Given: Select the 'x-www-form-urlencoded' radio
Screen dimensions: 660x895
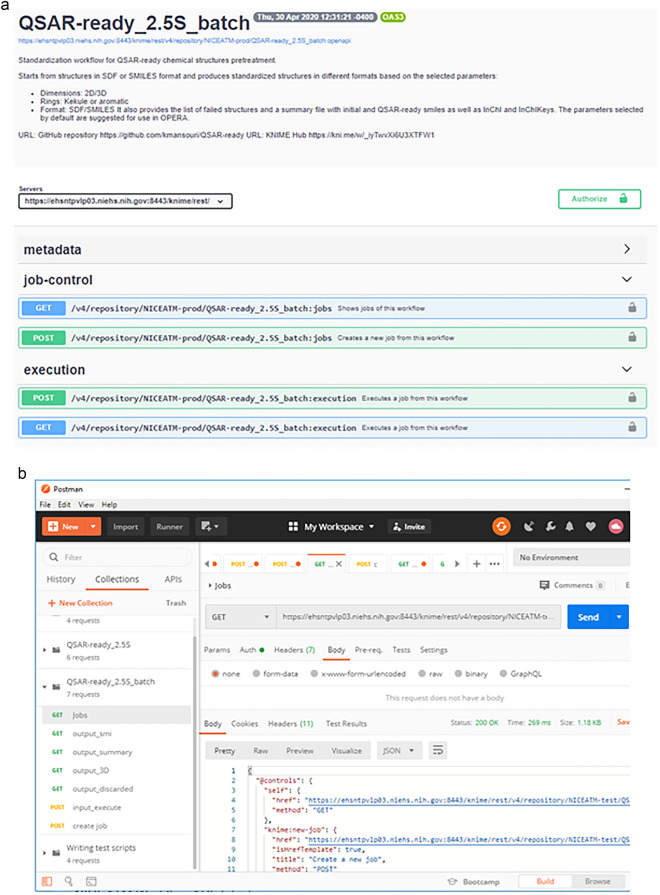Looking at the screenshot, I should pos(314,674).
